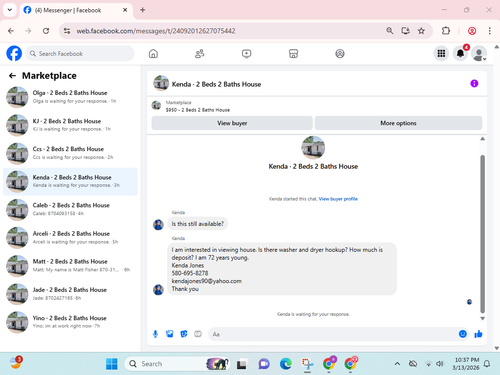Click the Facebook logo icon
This screenshot has height=375, width=500.
[14, 53]
